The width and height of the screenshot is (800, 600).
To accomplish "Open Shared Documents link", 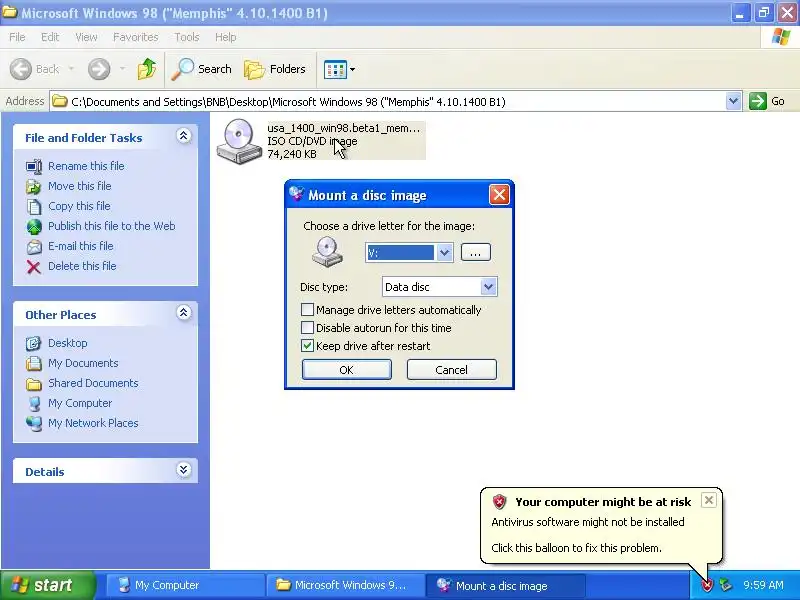I will (x=93, y=383).
